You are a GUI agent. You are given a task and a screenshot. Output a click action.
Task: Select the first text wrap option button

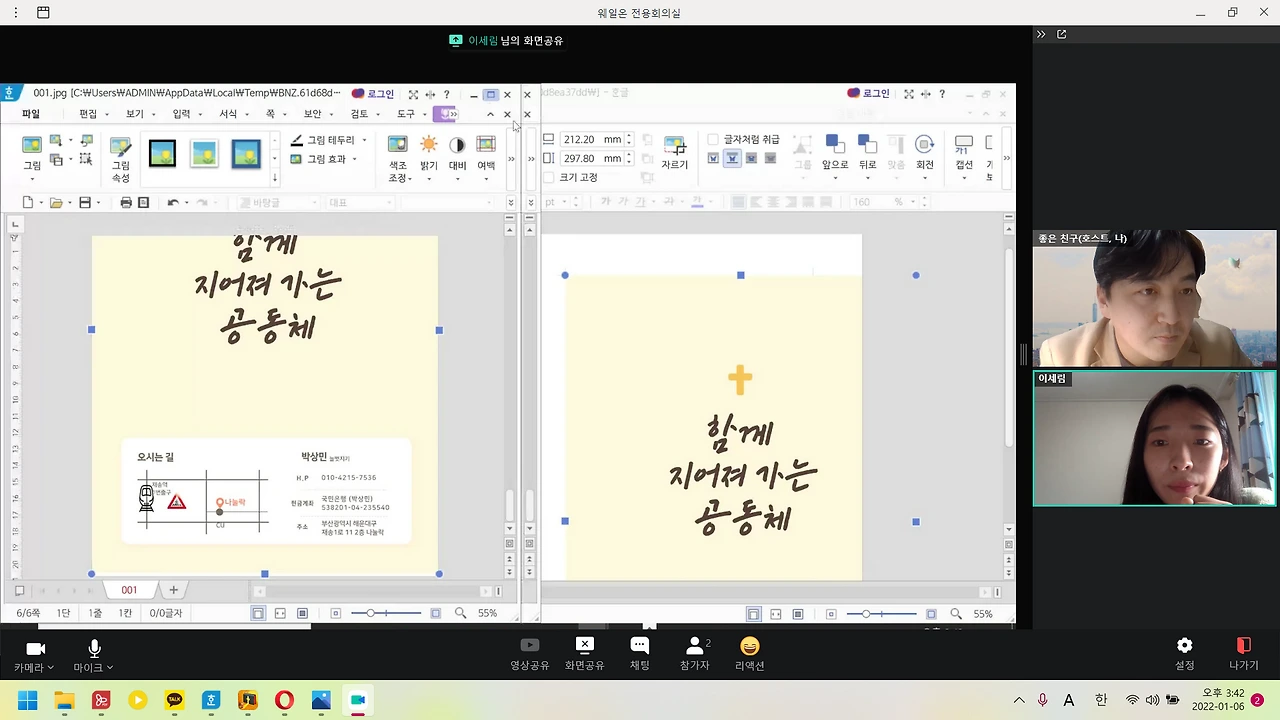tap(713, 158)
